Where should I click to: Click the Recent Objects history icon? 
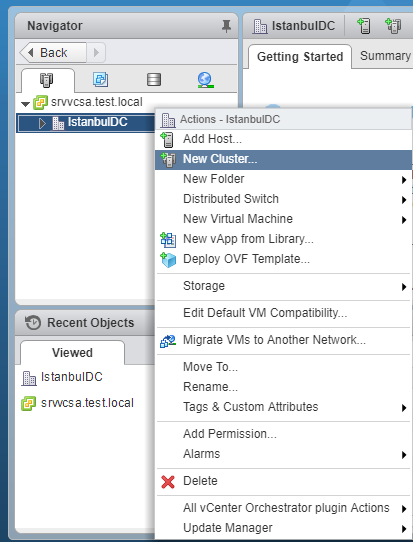point(33,323)
